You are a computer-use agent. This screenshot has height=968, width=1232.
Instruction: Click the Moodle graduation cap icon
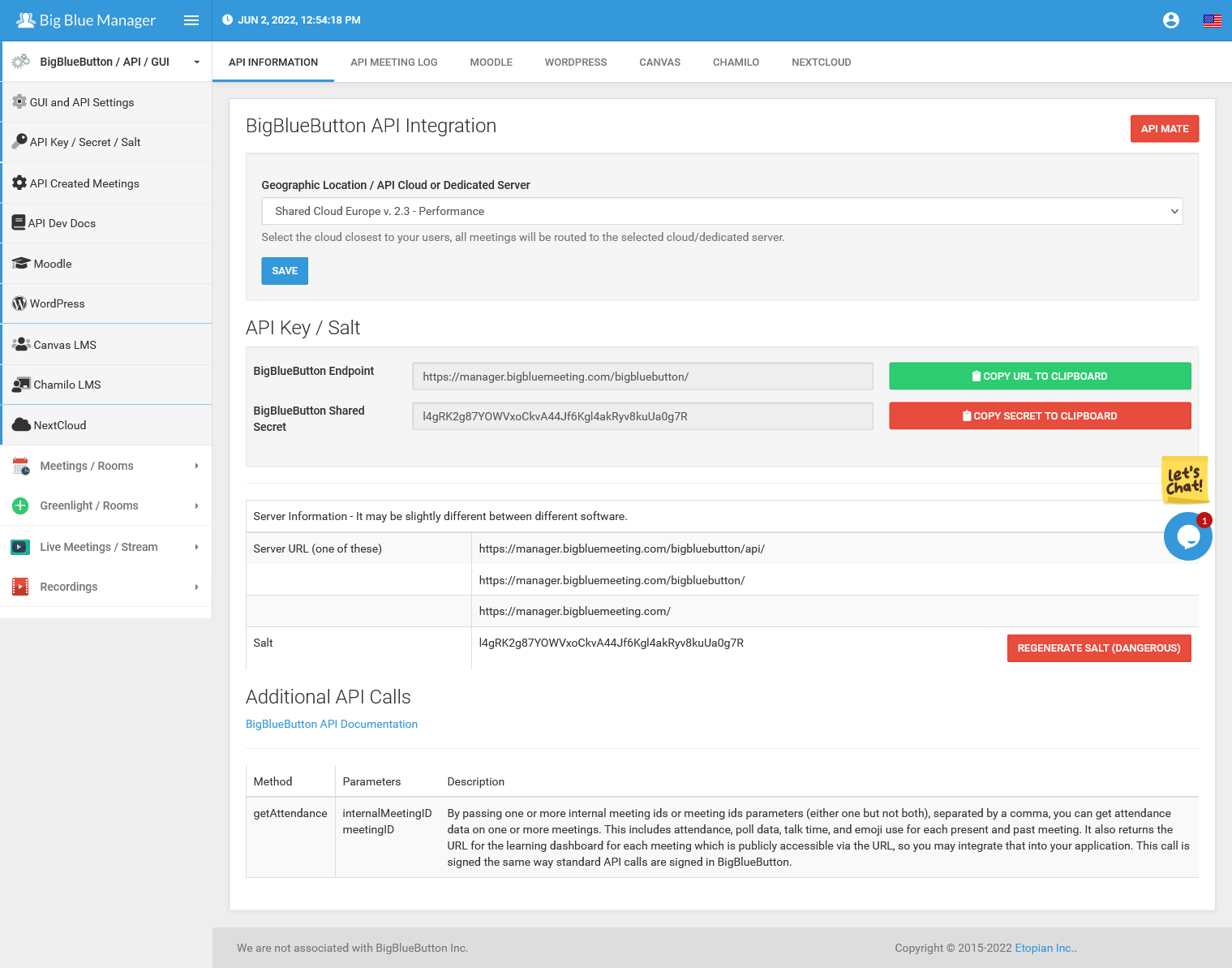click(21, 263)
